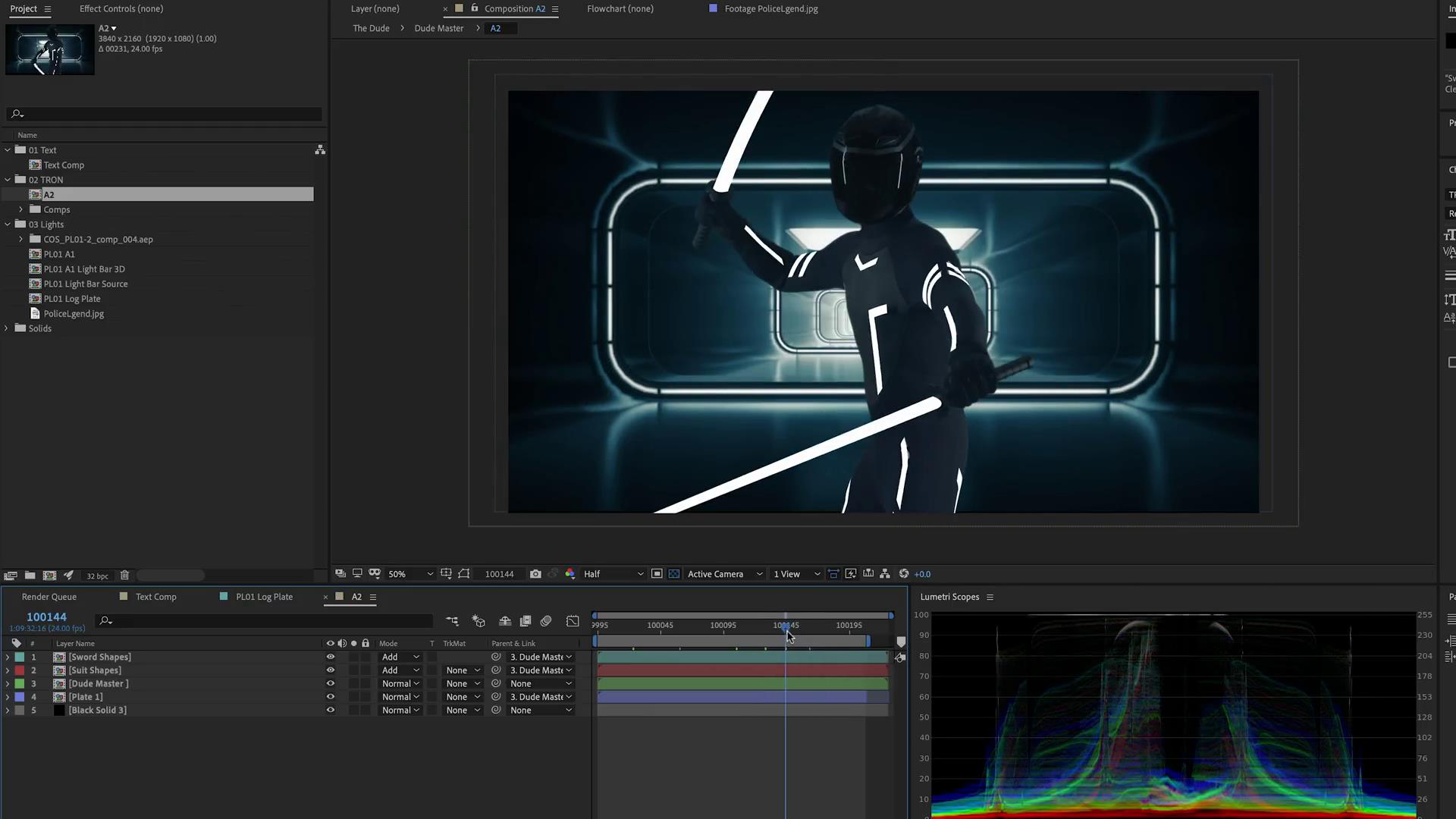The image size is (1456, 819).
Task: Click Interpret Footage icon in Project panel
Action: [11, 576]
